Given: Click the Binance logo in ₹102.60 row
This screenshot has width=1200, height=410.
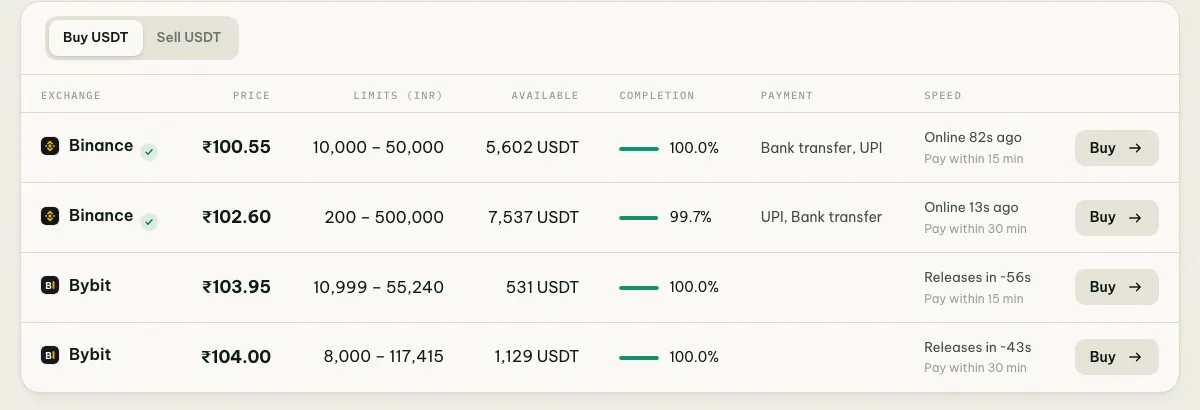Looking at the screenshot, I should (50, 216).
